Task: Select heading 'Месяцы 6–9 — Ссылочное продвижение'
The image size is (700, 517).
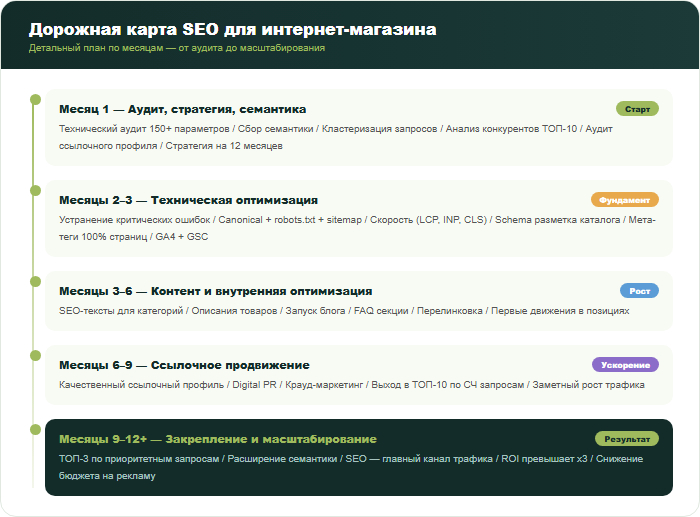Action: tap(184, 365)
